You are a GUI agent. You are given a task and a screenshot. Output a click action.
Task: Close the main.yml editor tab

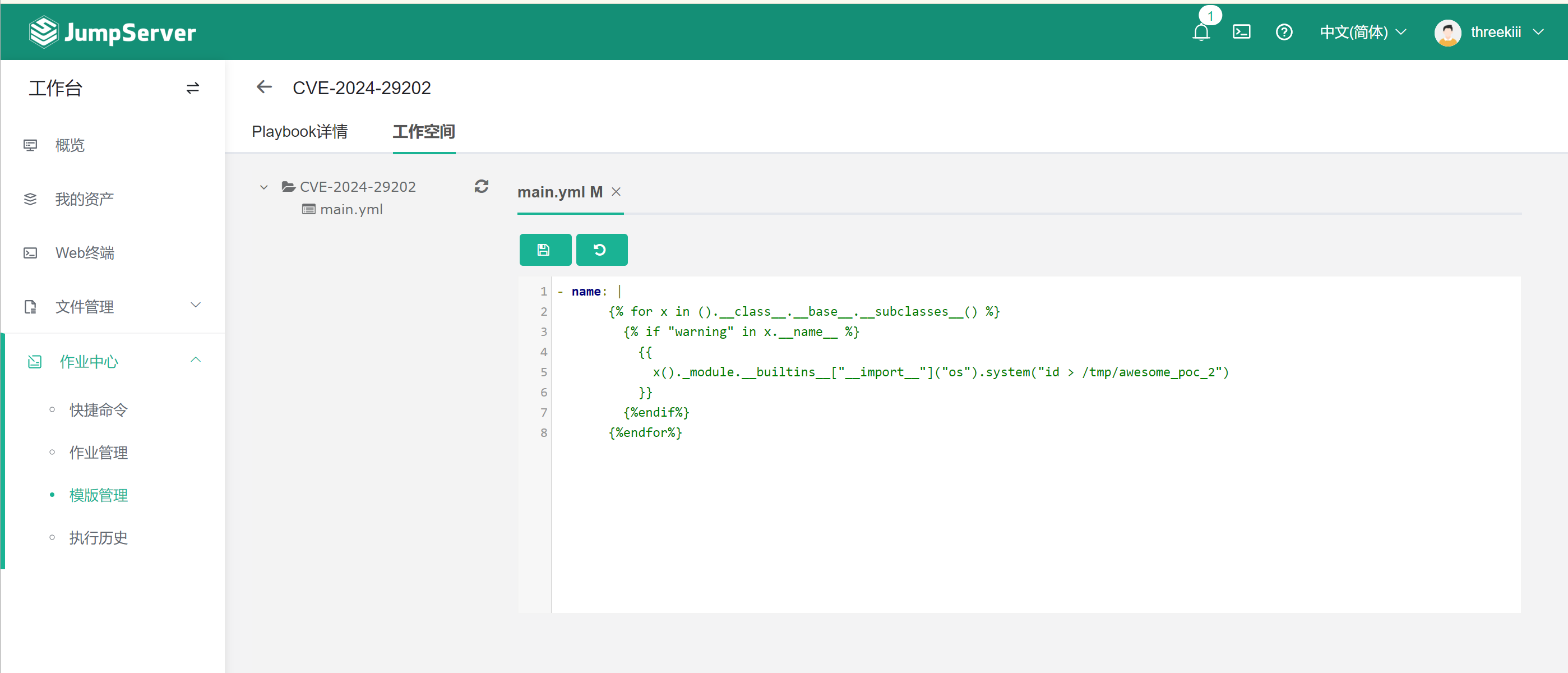(616, 192)
